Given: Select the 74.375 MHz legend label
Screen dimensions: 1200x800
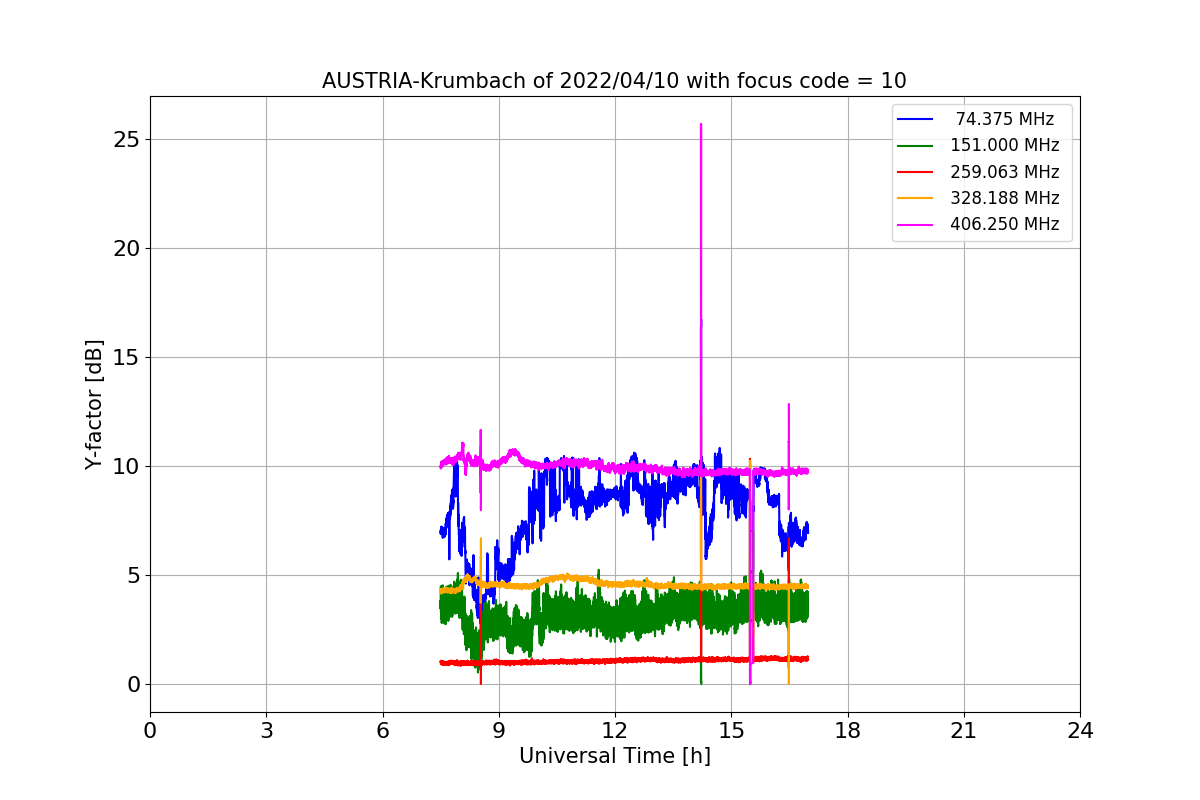Looking at the screenshot, I should click(x=1005, y=119).
